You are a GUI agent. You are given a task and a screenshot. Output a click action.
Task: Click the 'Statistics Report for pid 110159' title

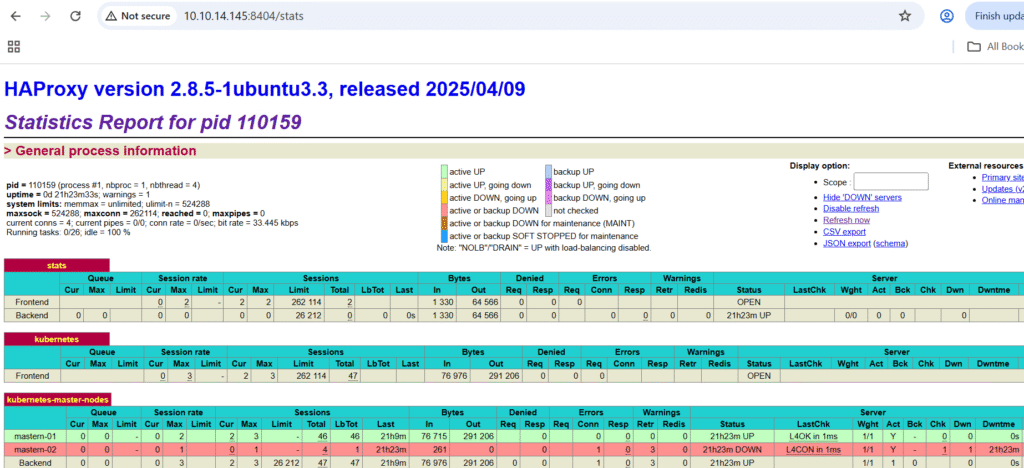(153, 121)
